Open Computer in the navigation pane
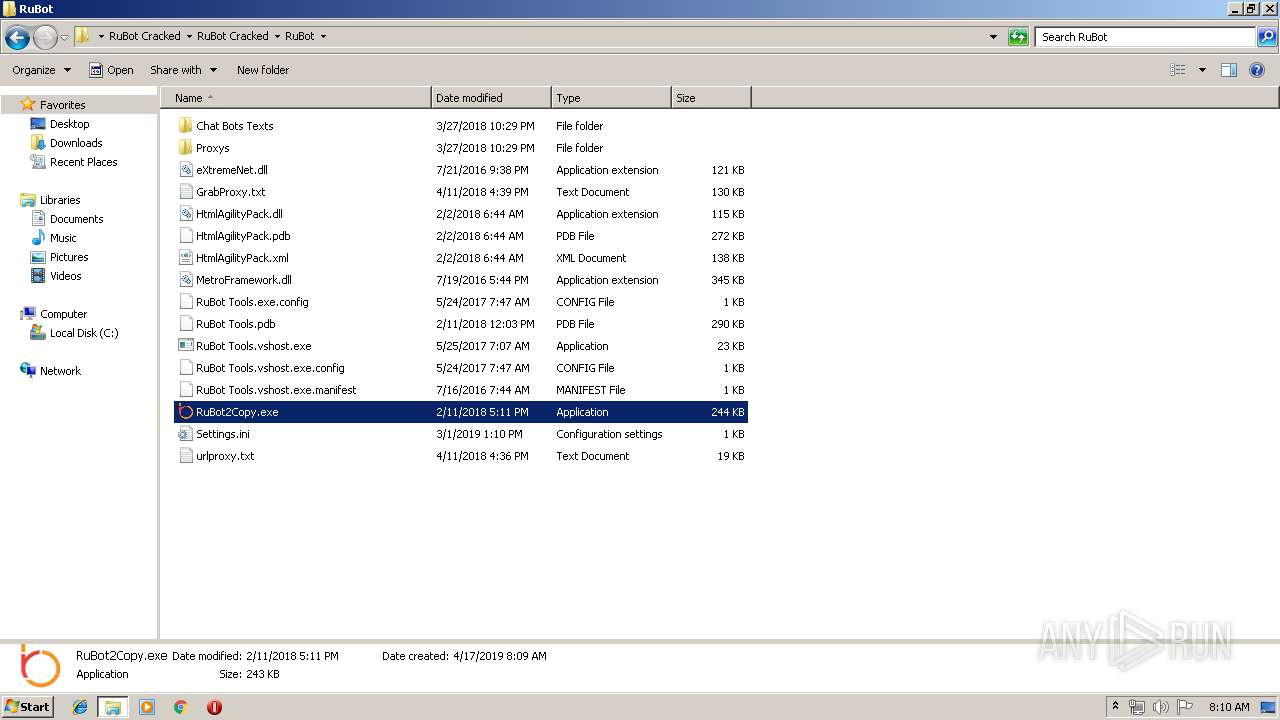Viewport: 1280px width, 720px height. coord(63,314)
